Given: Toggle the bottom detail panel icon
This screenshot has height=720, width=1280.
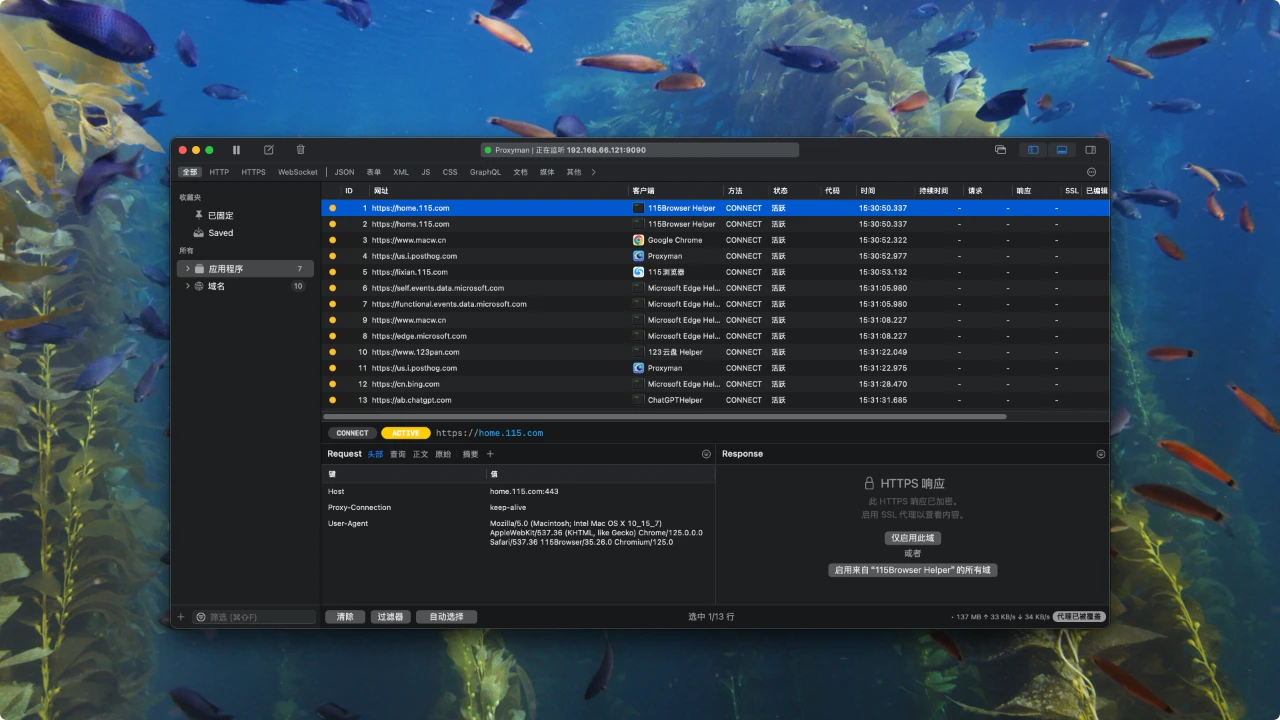Looking at the screenshot, I should [x=1061, y=150].
